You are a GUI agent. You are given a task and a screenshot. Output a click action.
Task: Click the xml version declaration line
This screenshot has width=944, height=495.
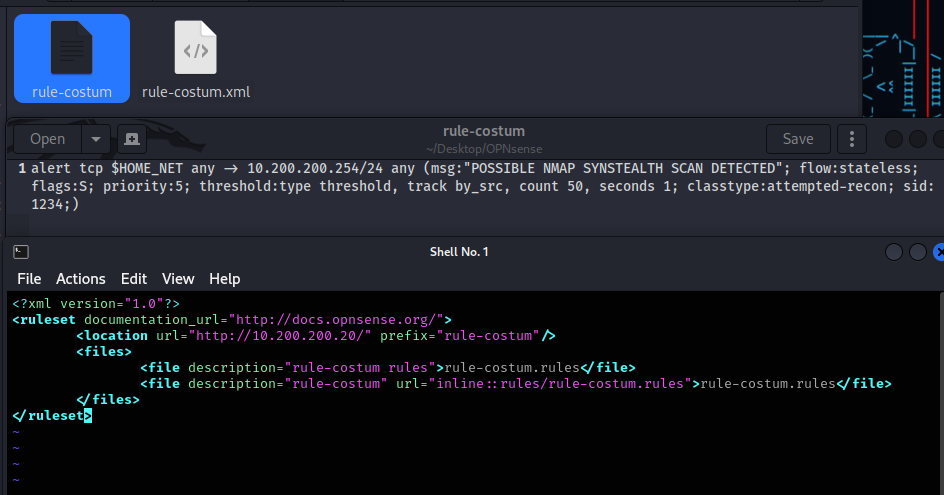coord(96,304)
